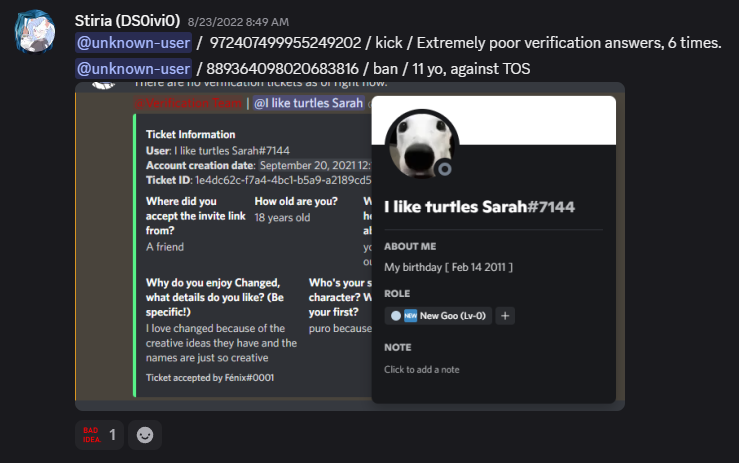
Task: Click the 'My birthday [ Feb 14 2011 ]' text
Action: pyautogui.click(x=448, y=267)
